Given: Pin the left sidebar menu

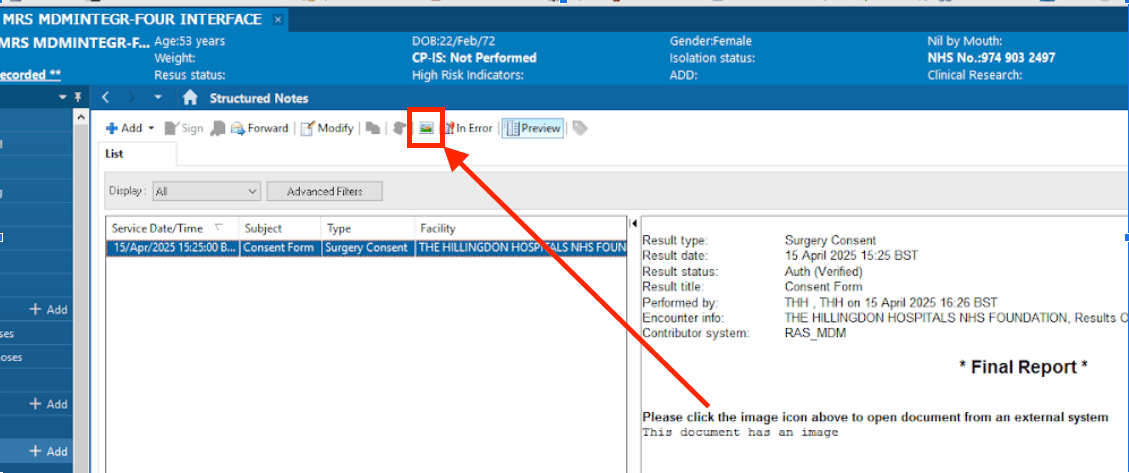Looking at the screenshot, I should 77,97.
